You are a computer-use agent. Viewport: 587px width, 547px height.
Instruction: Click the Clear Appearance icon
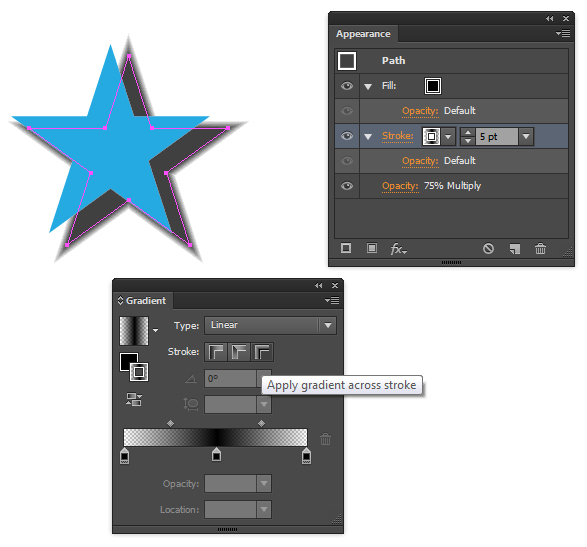[x=488, y=248]
